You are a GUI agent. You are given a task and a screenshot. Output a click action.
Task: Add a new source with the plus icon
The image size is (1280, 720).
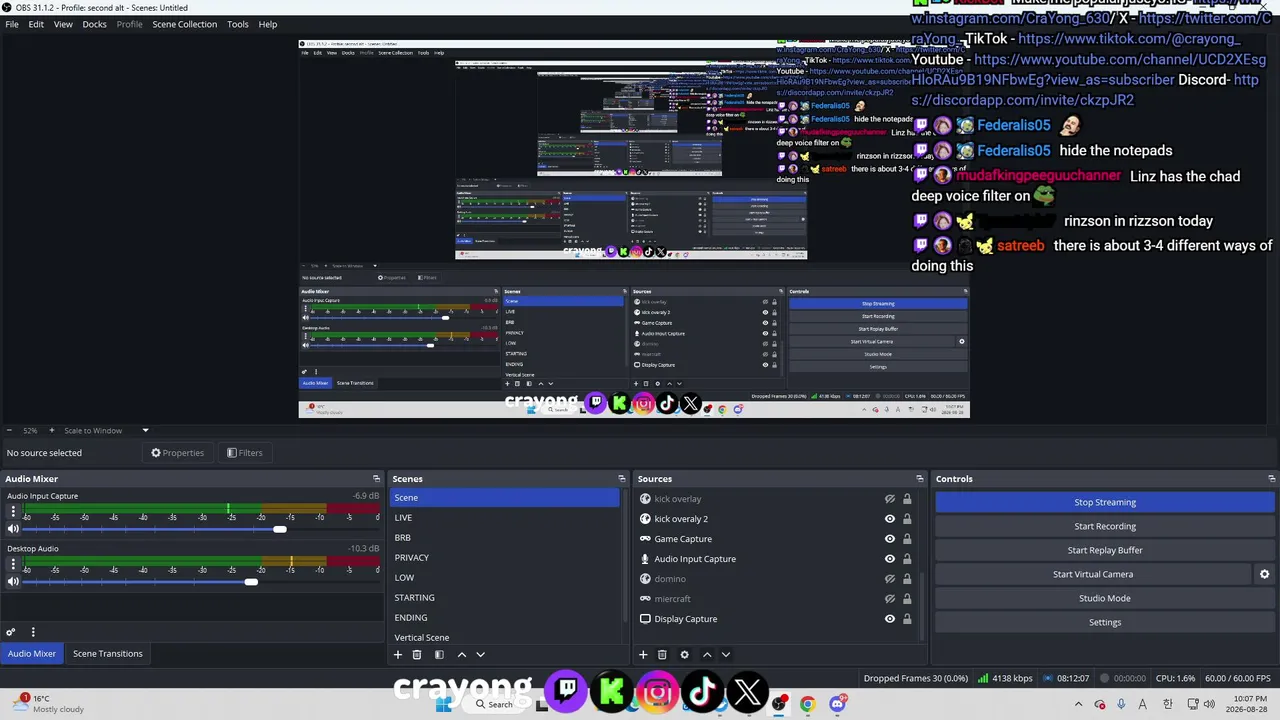click(x=643, y=655)
